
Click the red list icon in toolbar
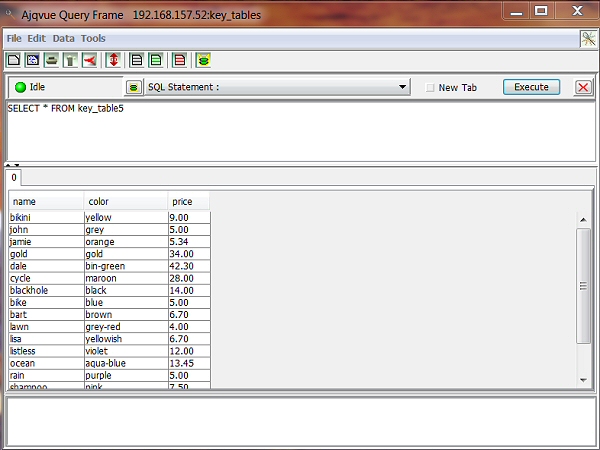(x=179, y=60)
